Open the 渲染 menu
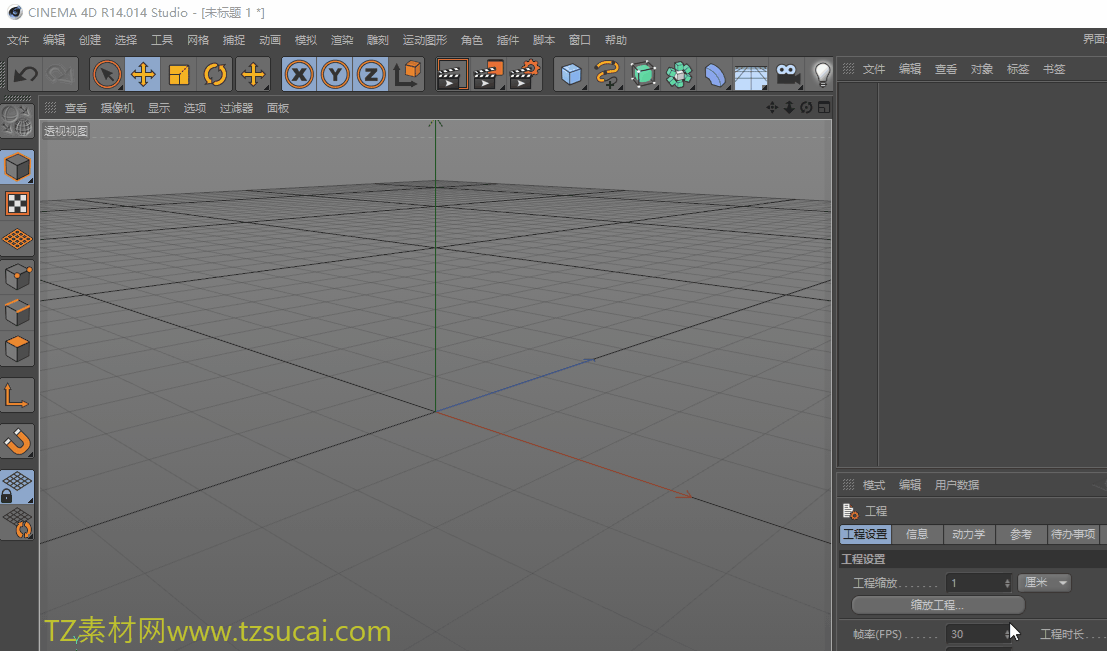The image size is (1107, 651). tap(342, 40)
